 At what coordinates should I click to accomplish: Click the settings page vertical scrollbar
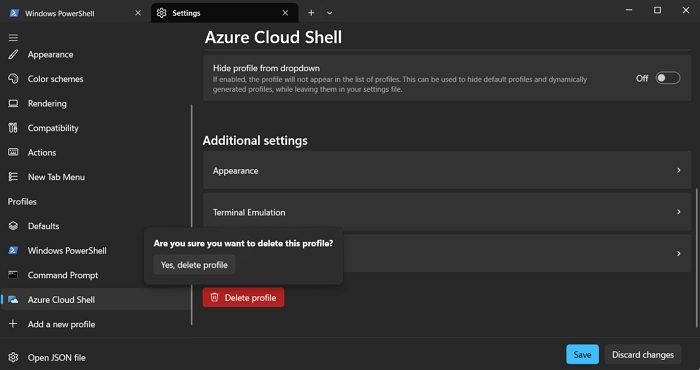[696, 258]
